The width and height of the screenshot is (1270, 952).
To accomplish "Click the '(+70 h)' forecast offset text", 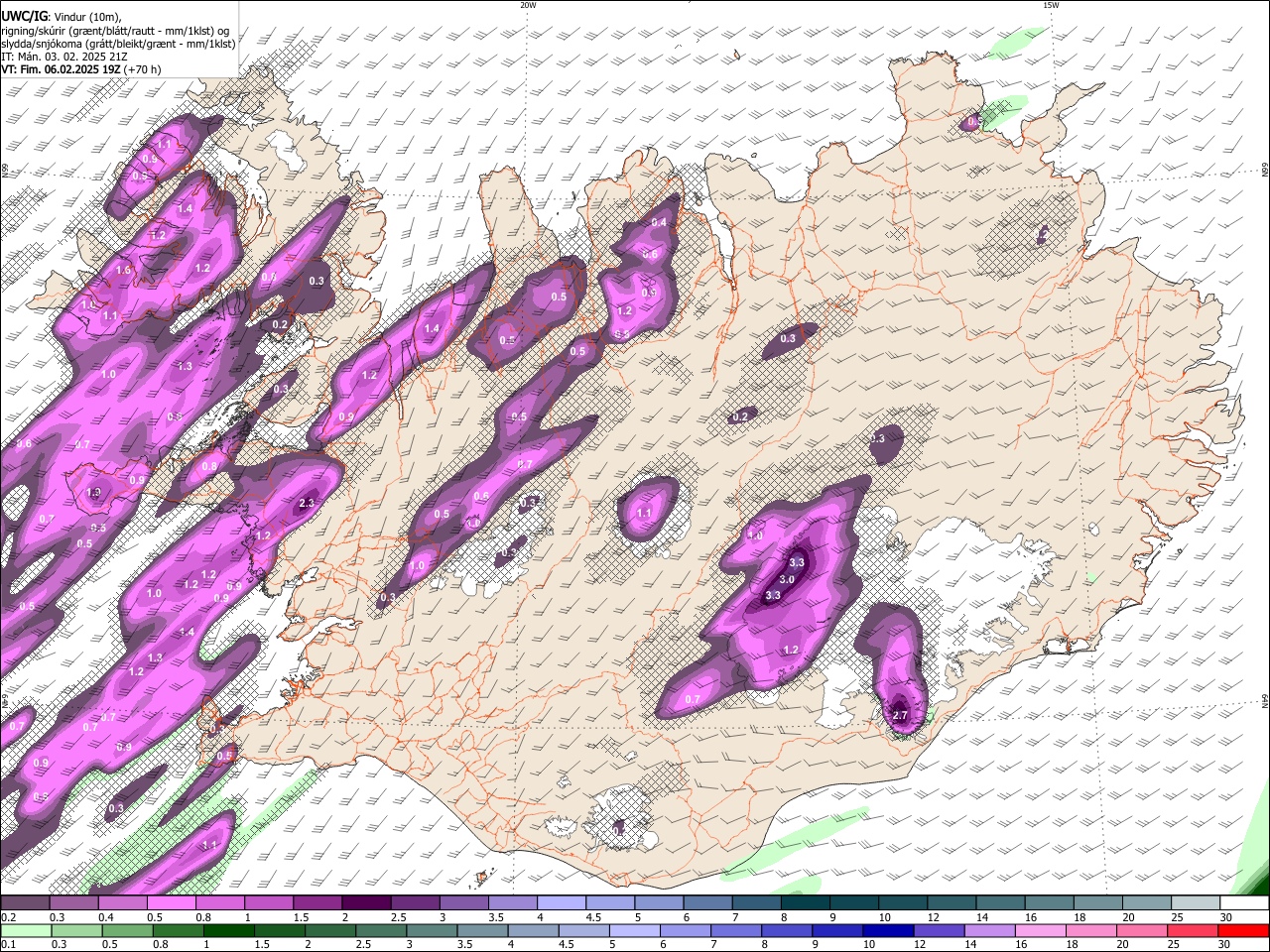I will coord(143,70).
